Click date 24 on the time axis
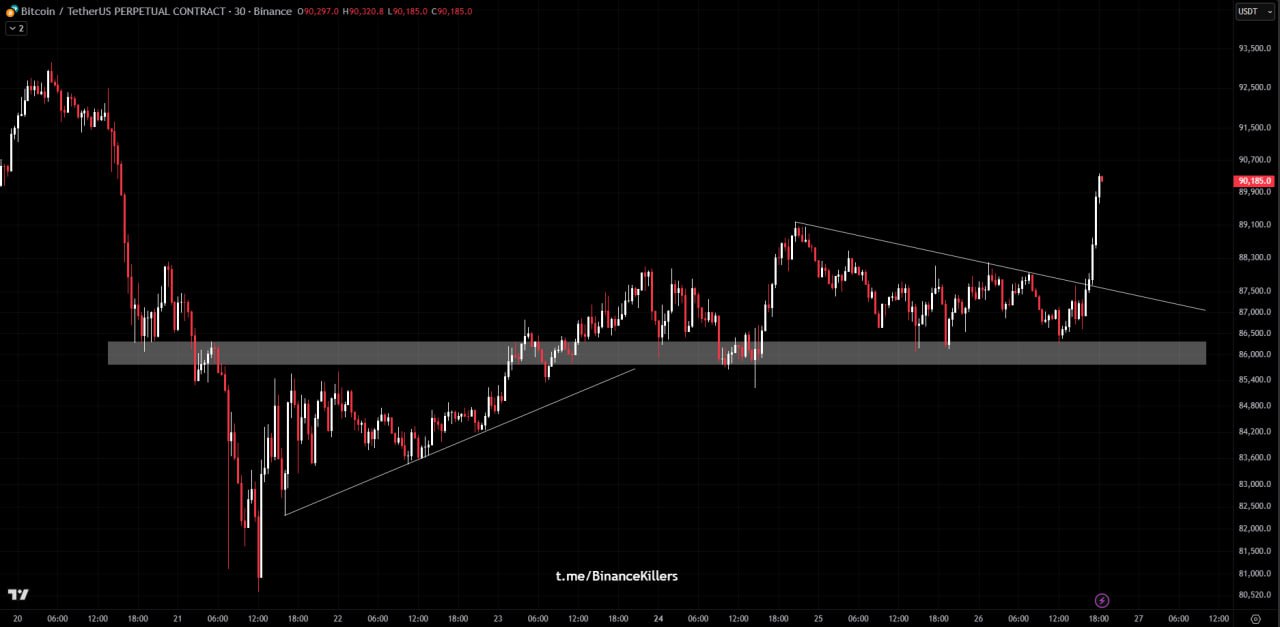The width and height of the screenshot is (1280, 627). [x=658, y=619]
